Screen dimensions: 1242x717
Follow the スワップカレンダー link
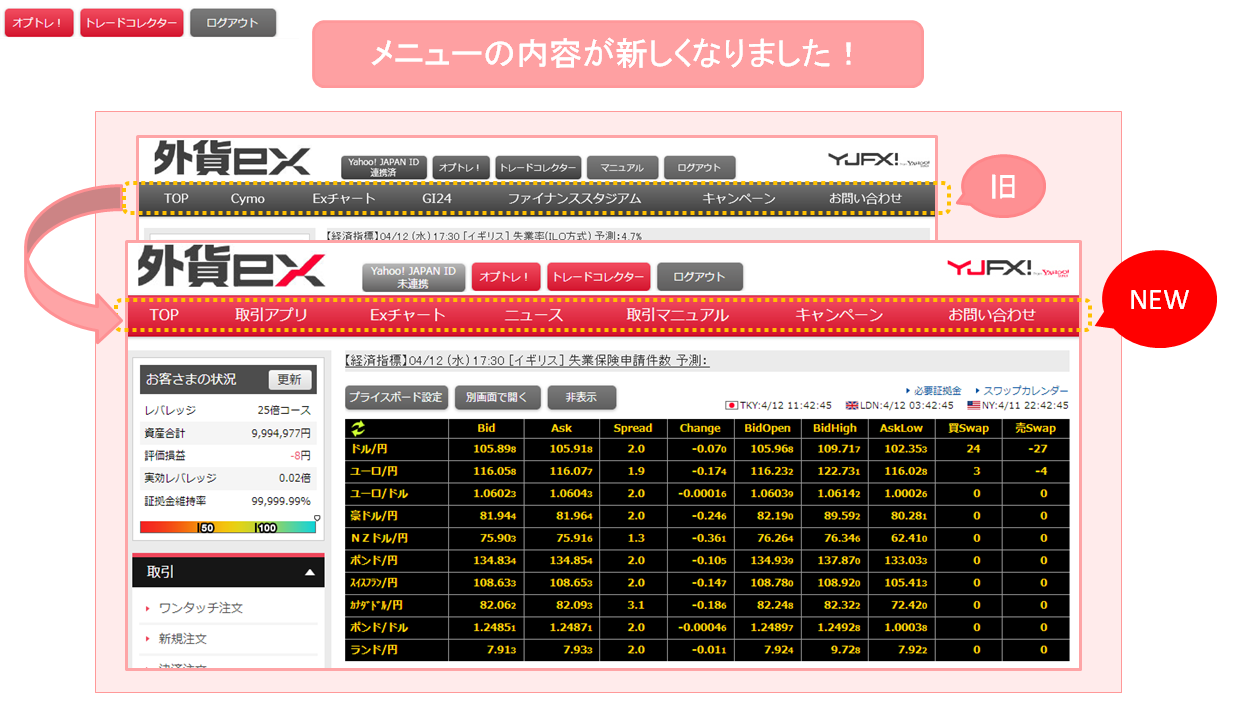[x=1024, y=391]
